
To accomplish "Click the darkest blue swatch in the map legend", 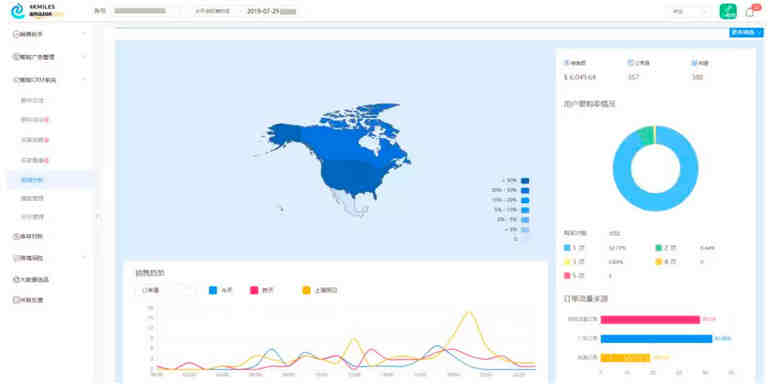I will (x=524, y=181).
